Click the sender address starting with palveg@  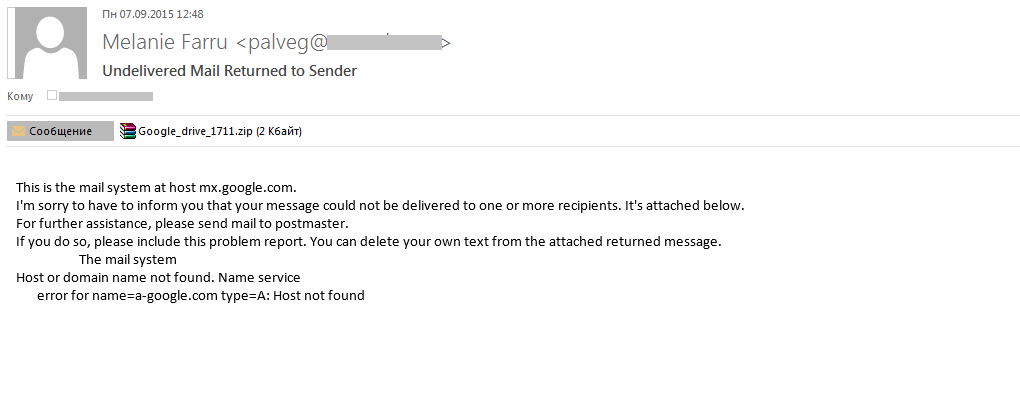click(x=342, y=42)
